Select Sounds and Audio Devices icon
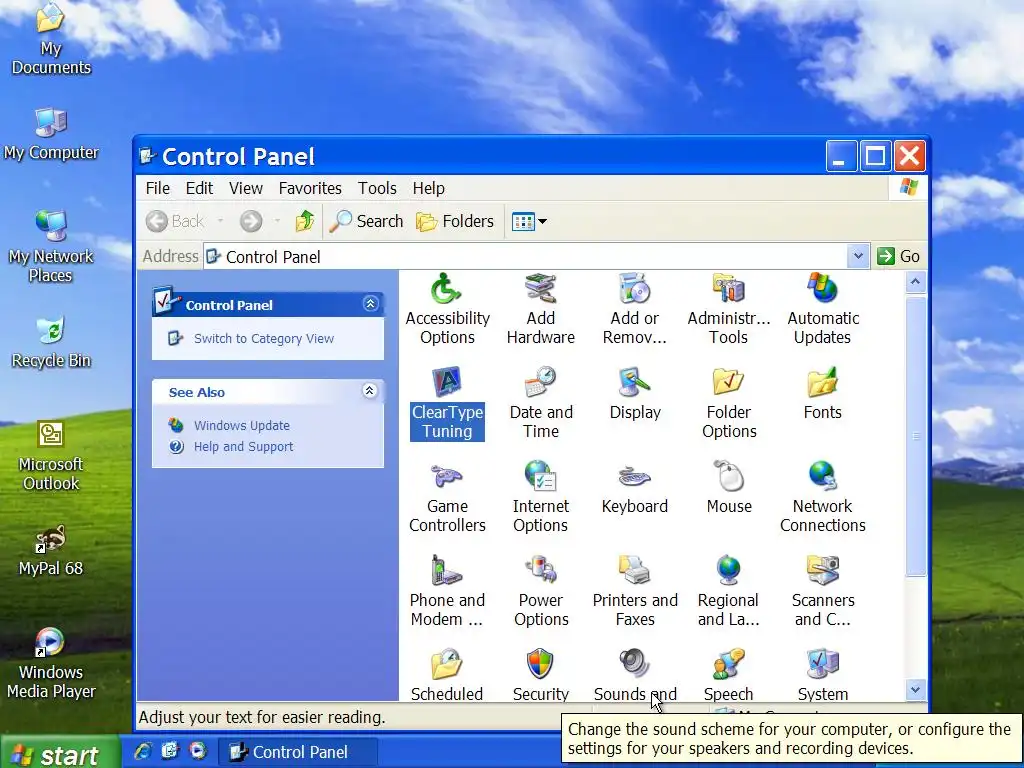 [x=635, y=675]
